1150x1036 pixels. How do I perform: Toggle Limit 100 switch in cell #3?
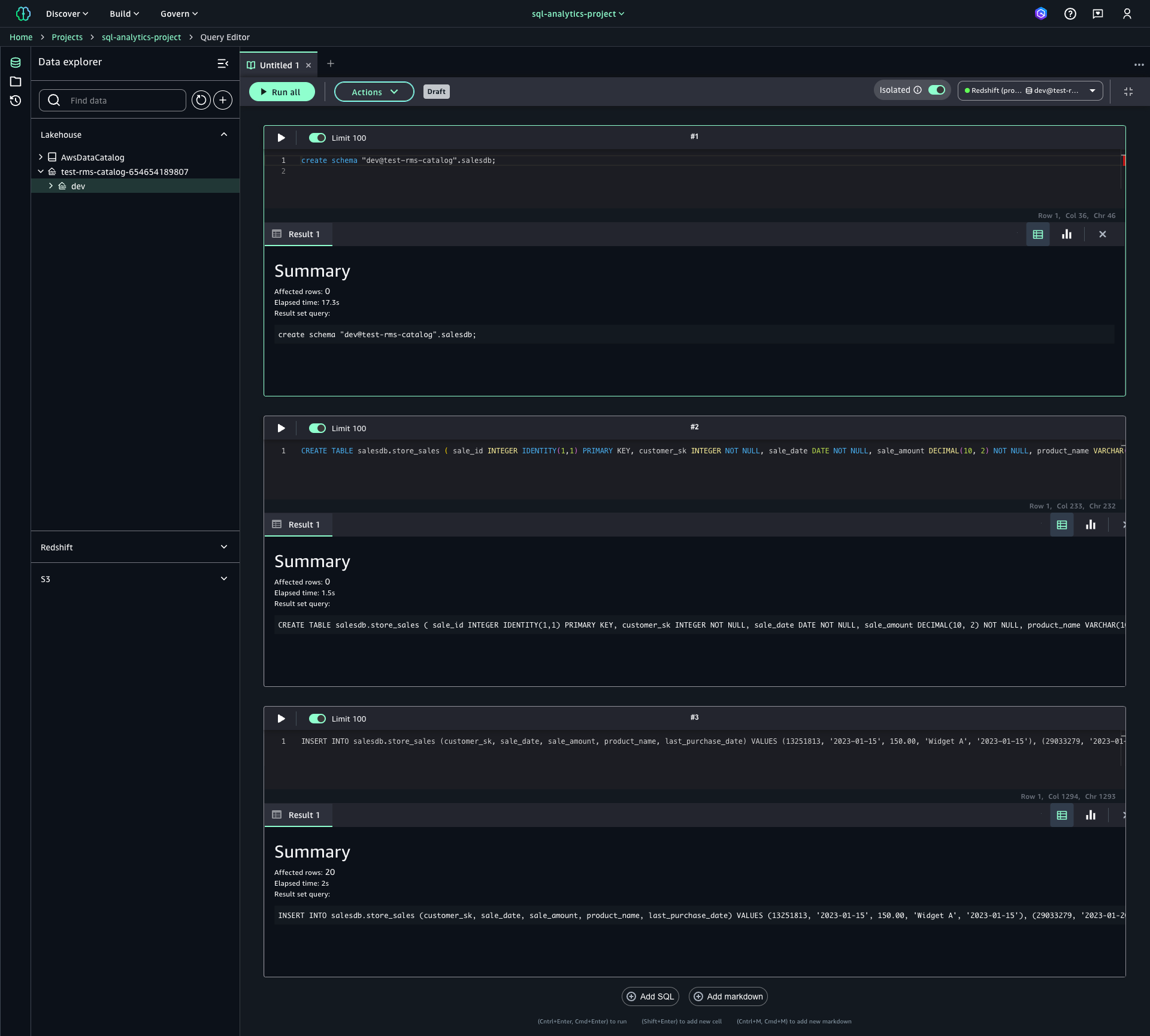point(317,719)
